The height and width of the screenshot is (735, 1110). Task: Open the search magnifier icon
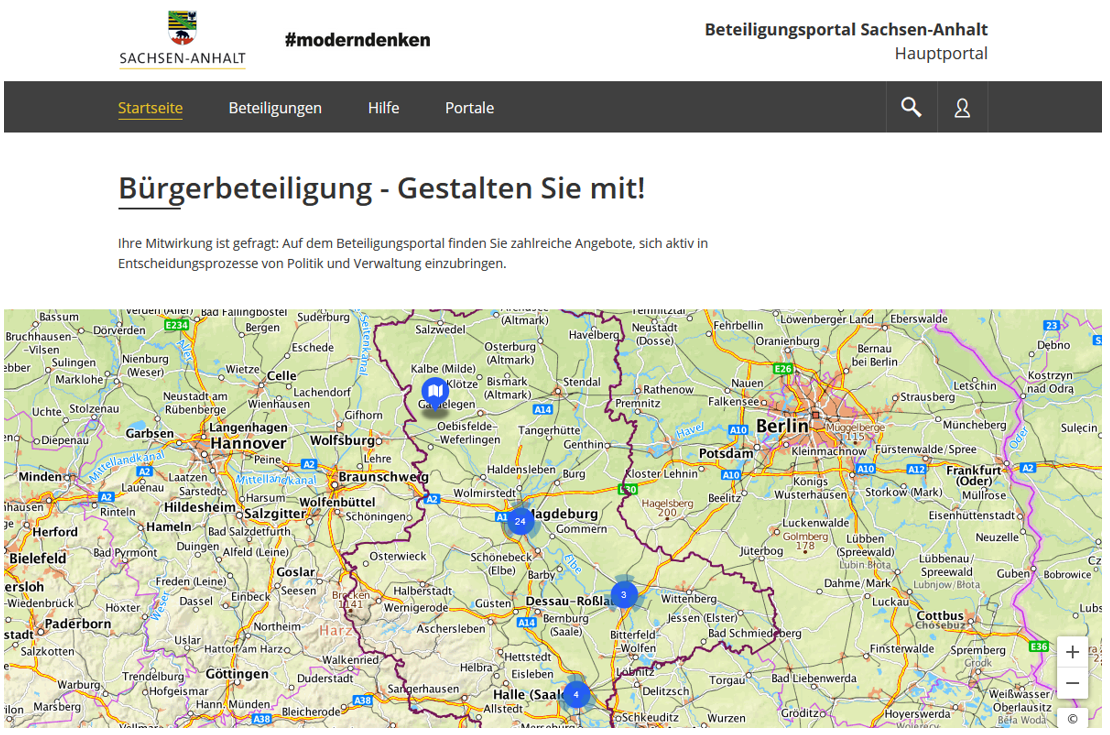point(911,107)
